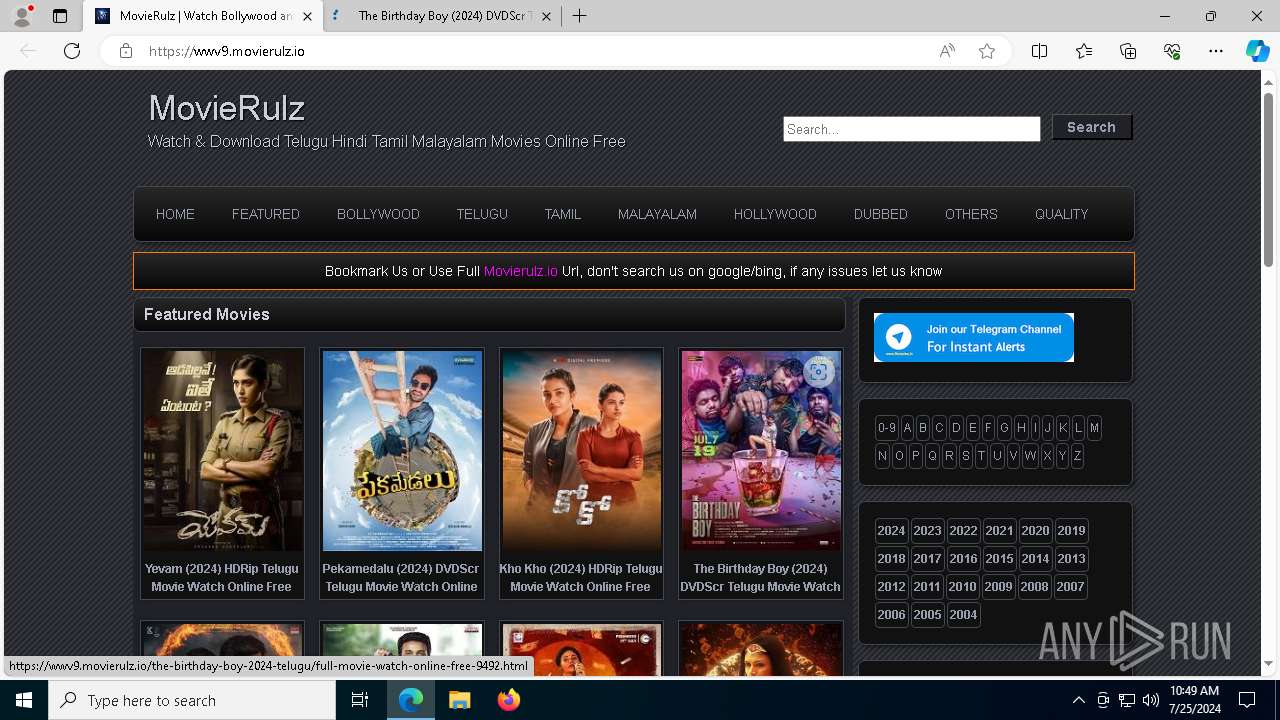Click the Windows taskbar search box
The height and width of the screenshot is (720, 1280).
pos(192,700)
